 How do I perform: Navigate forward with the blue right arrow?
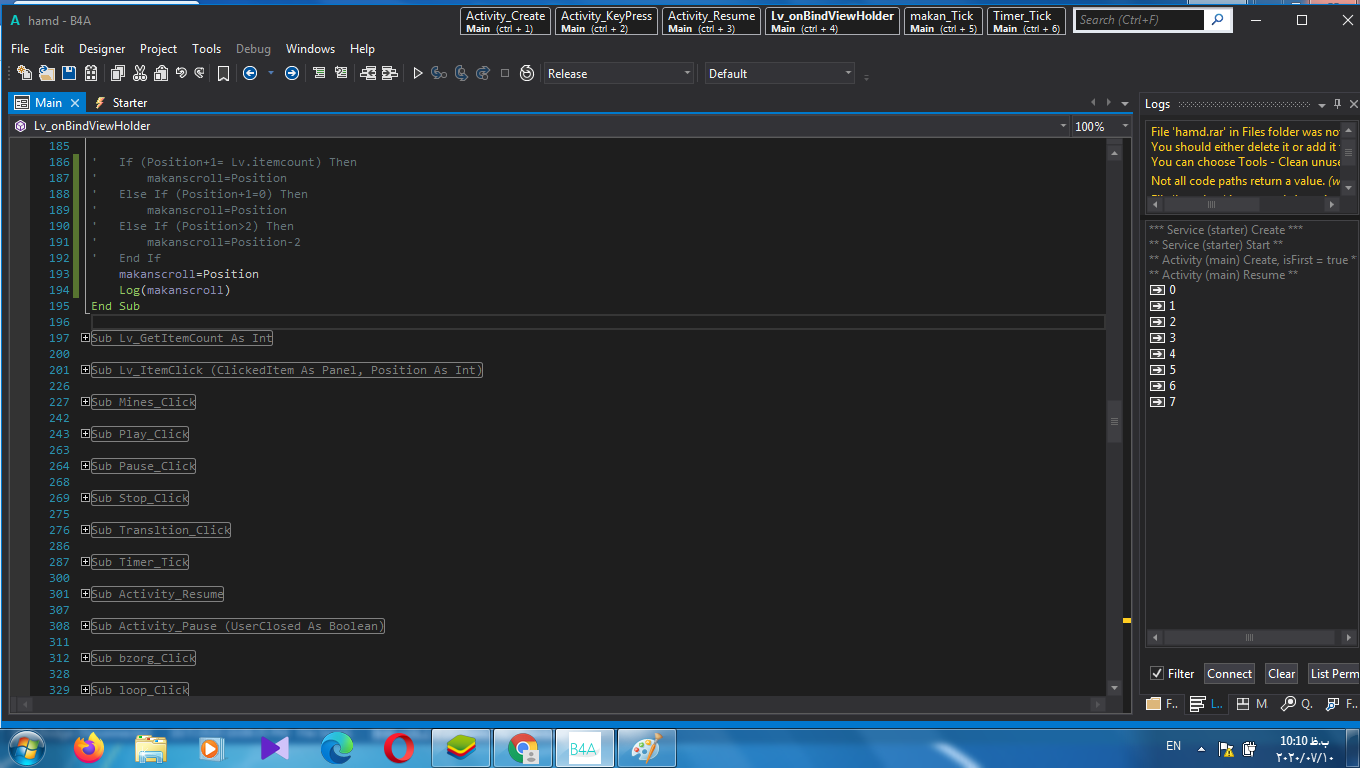291,73
